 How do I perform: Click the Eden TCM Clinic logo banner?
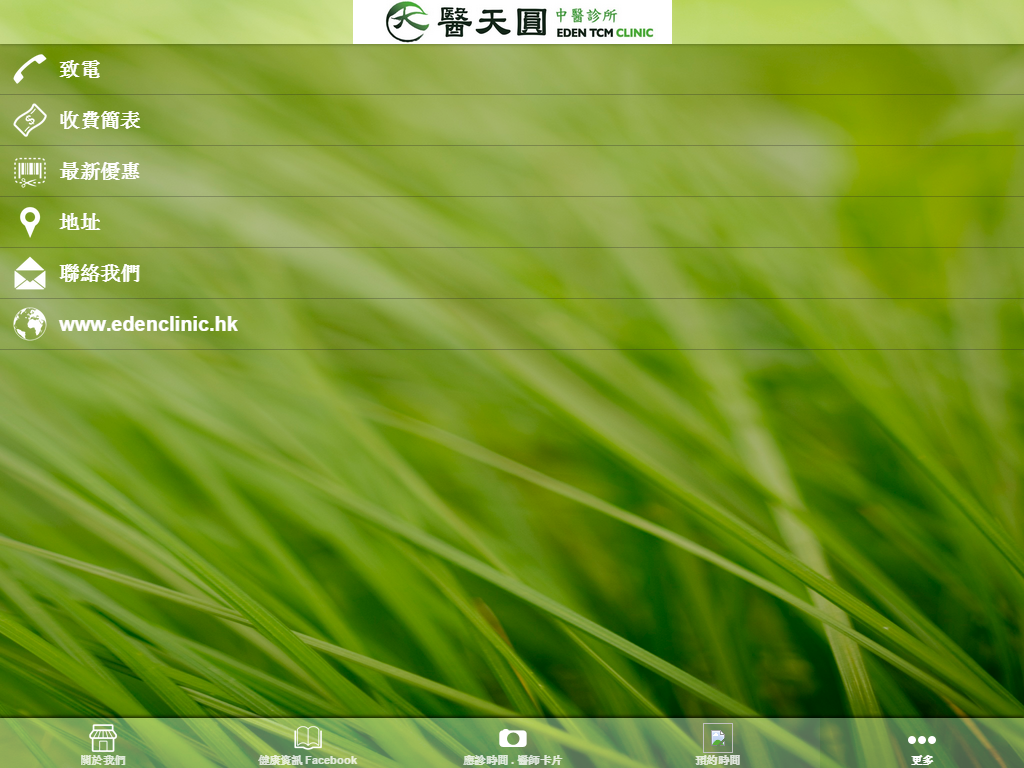click(512, 22)
